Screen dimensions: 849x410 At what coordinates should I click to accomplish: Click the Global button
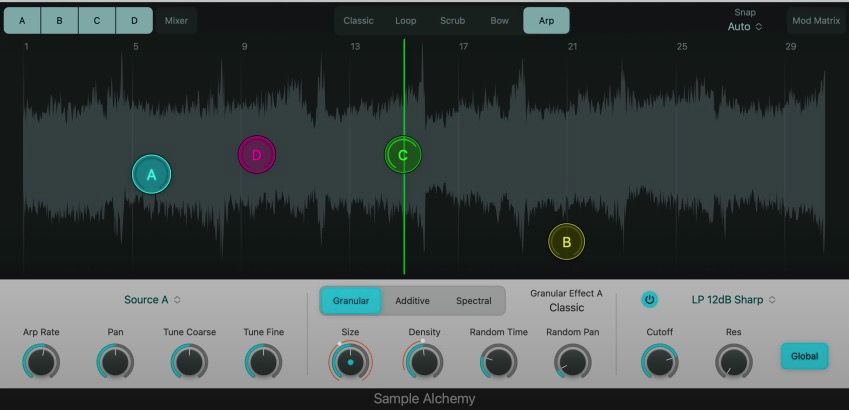[804, 356]
